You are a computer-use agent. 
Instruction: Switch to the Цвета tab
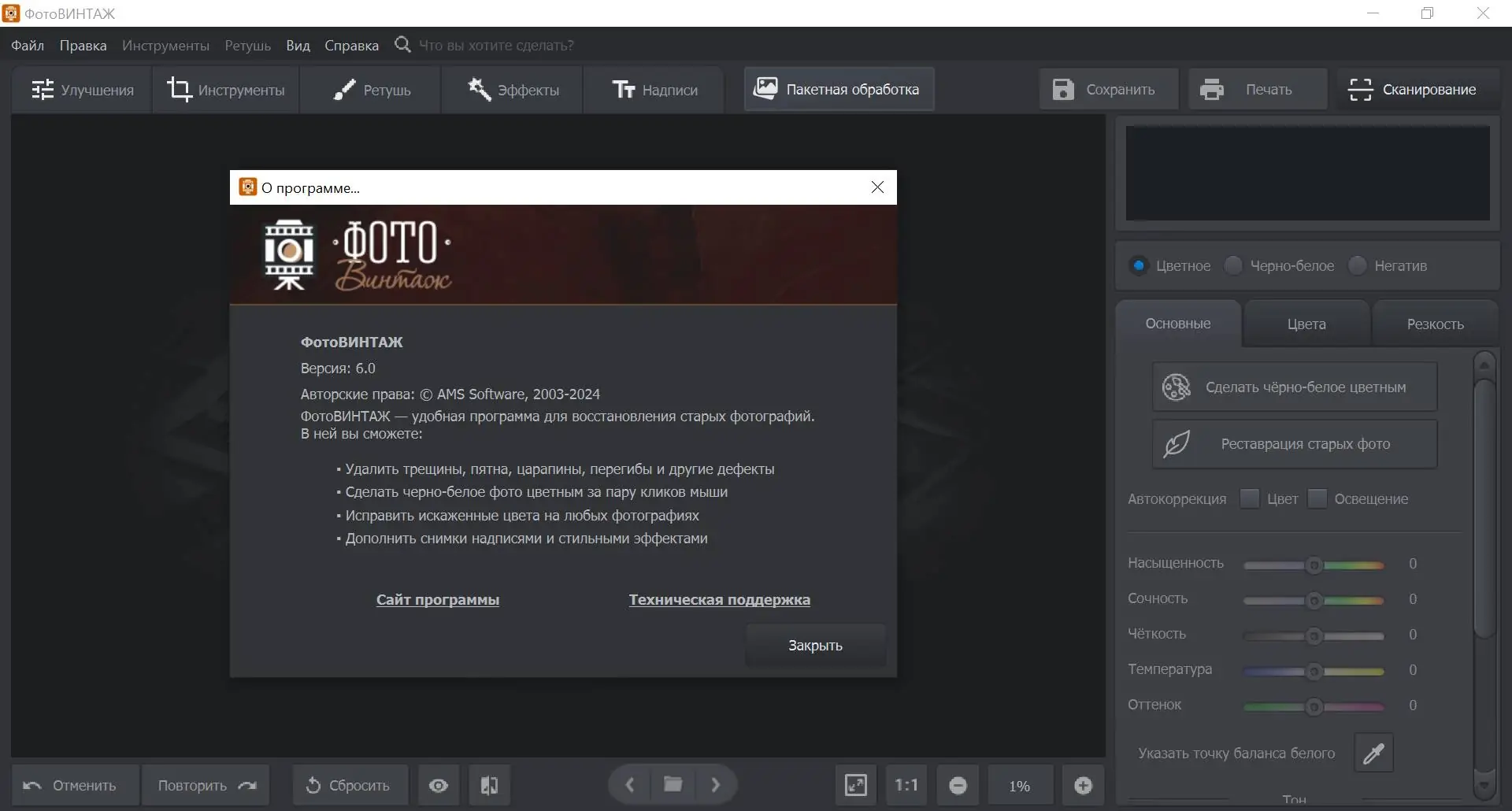coord(1306,324)
